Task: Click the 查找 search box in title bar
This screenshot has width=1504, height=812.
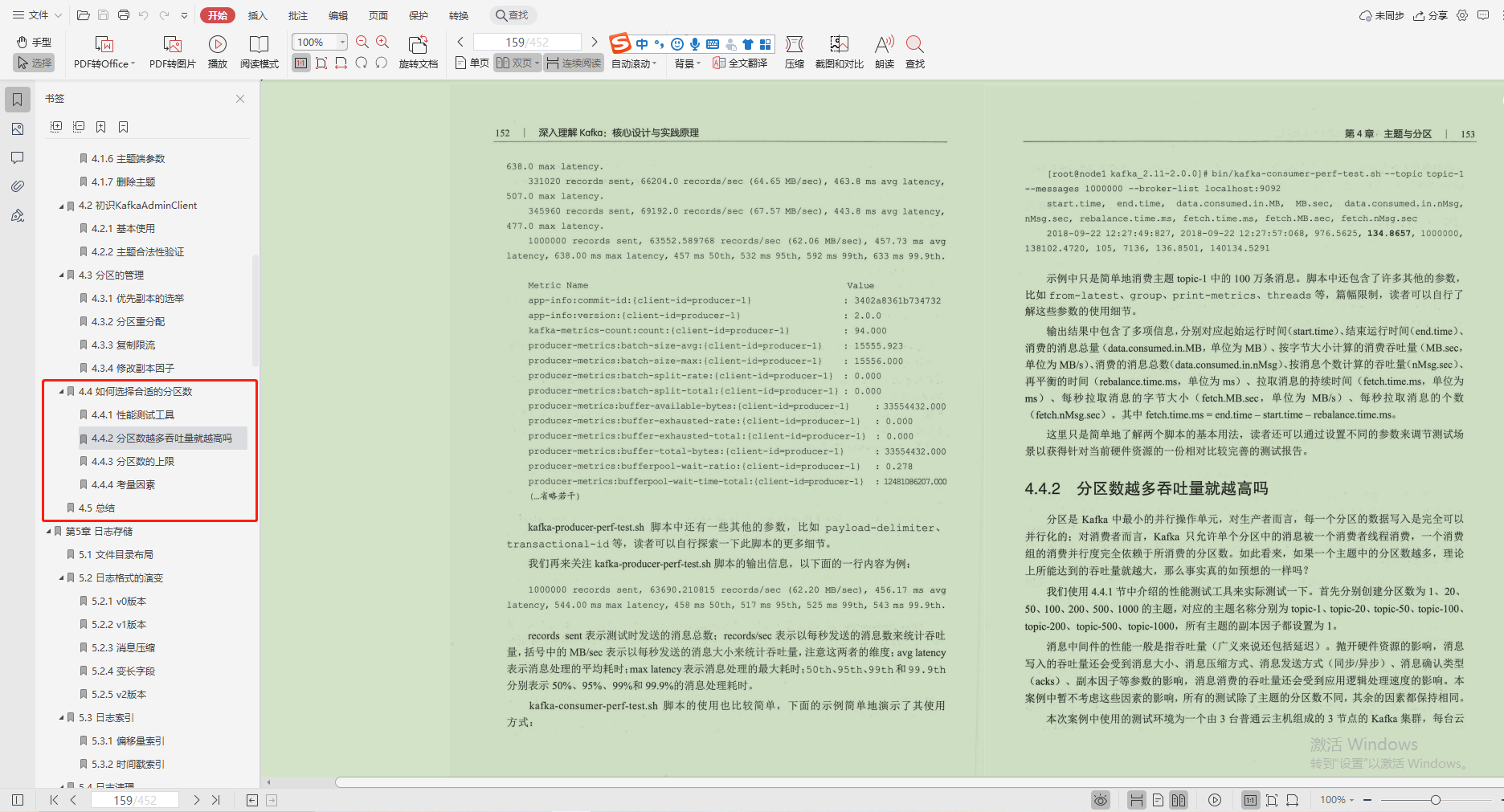Action: pyautogui.click(x=513, y=15)
